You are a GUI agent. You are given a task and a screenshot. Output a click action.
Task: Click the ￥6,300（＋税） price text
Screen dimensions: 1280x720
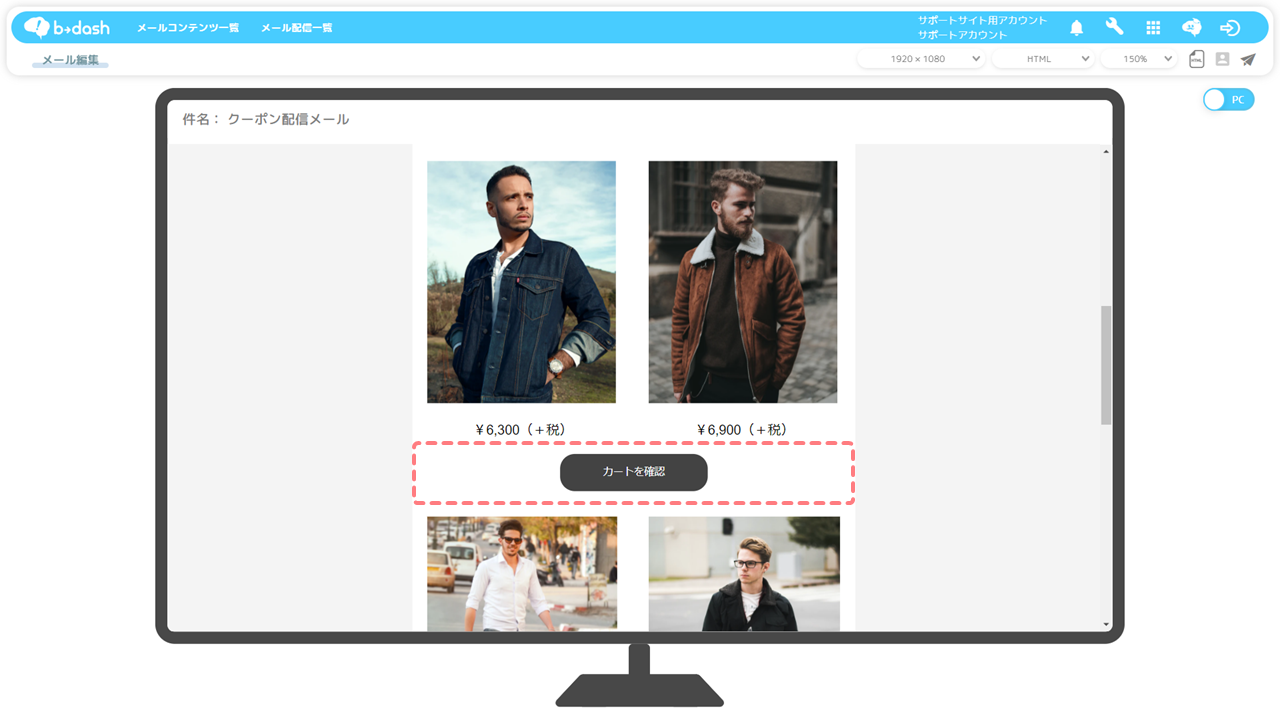521,430
